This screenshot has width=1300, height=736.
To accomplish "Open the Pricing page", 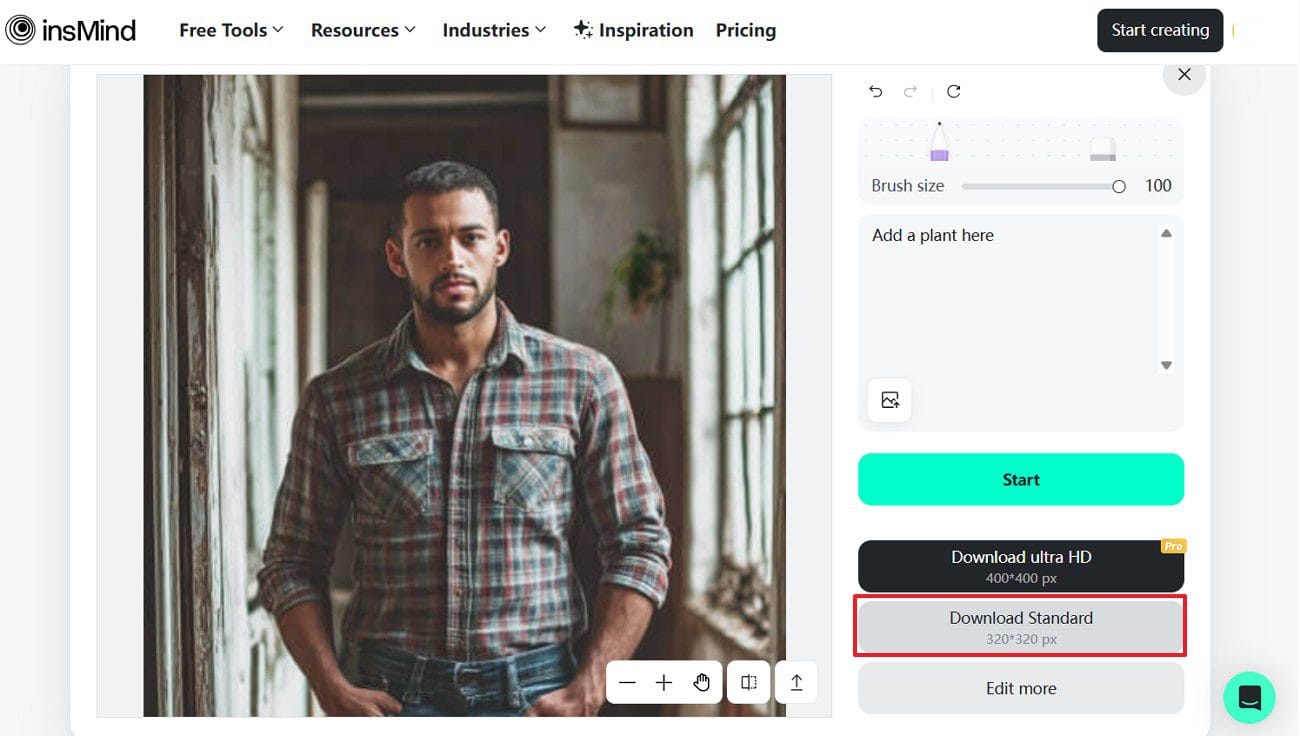I will pos(746,30).
